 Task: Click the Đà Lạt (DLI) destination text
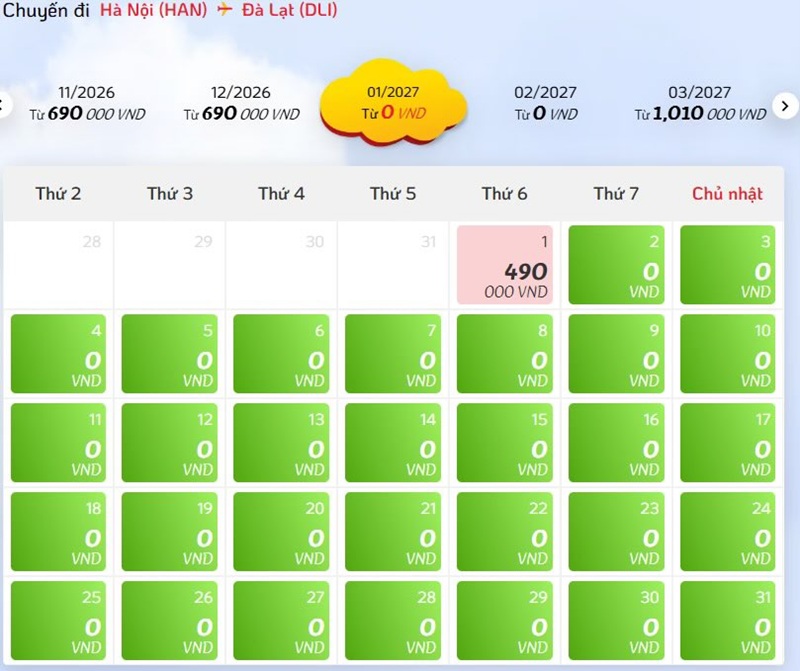click(x=289, y=10)
